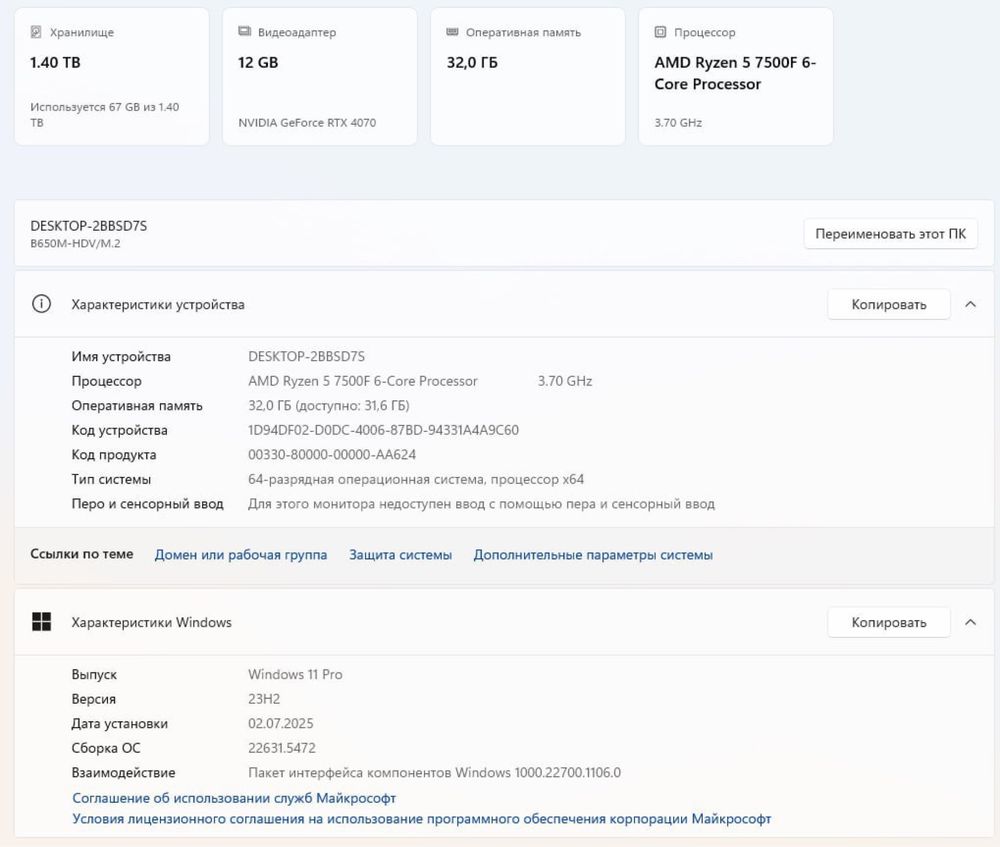Click the Взаимодействие label

point(123,772)
